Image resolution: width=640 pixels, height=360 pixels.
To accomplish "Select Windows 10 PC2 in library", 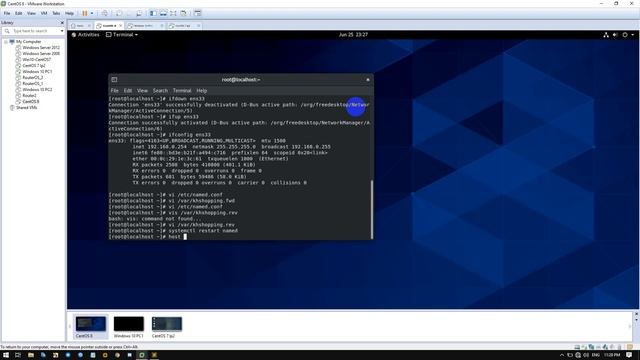I will [37, 89].
